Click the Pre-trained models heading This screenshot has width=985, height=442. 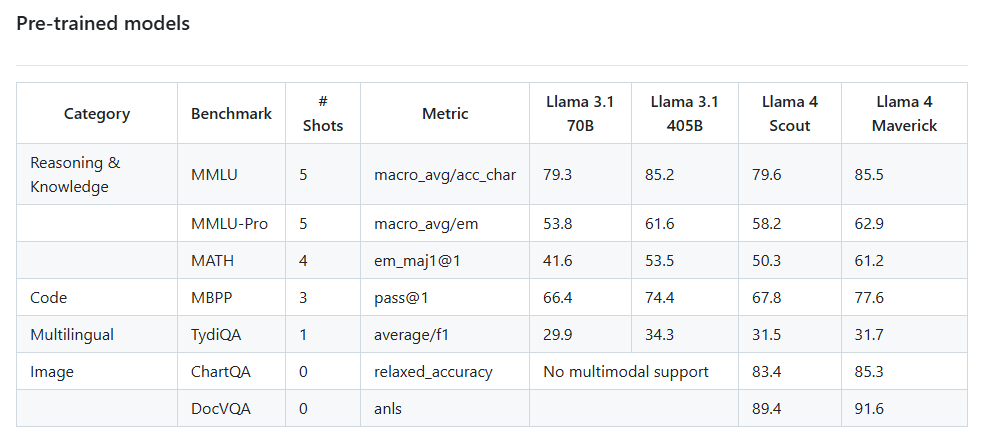tap(103, 24)
